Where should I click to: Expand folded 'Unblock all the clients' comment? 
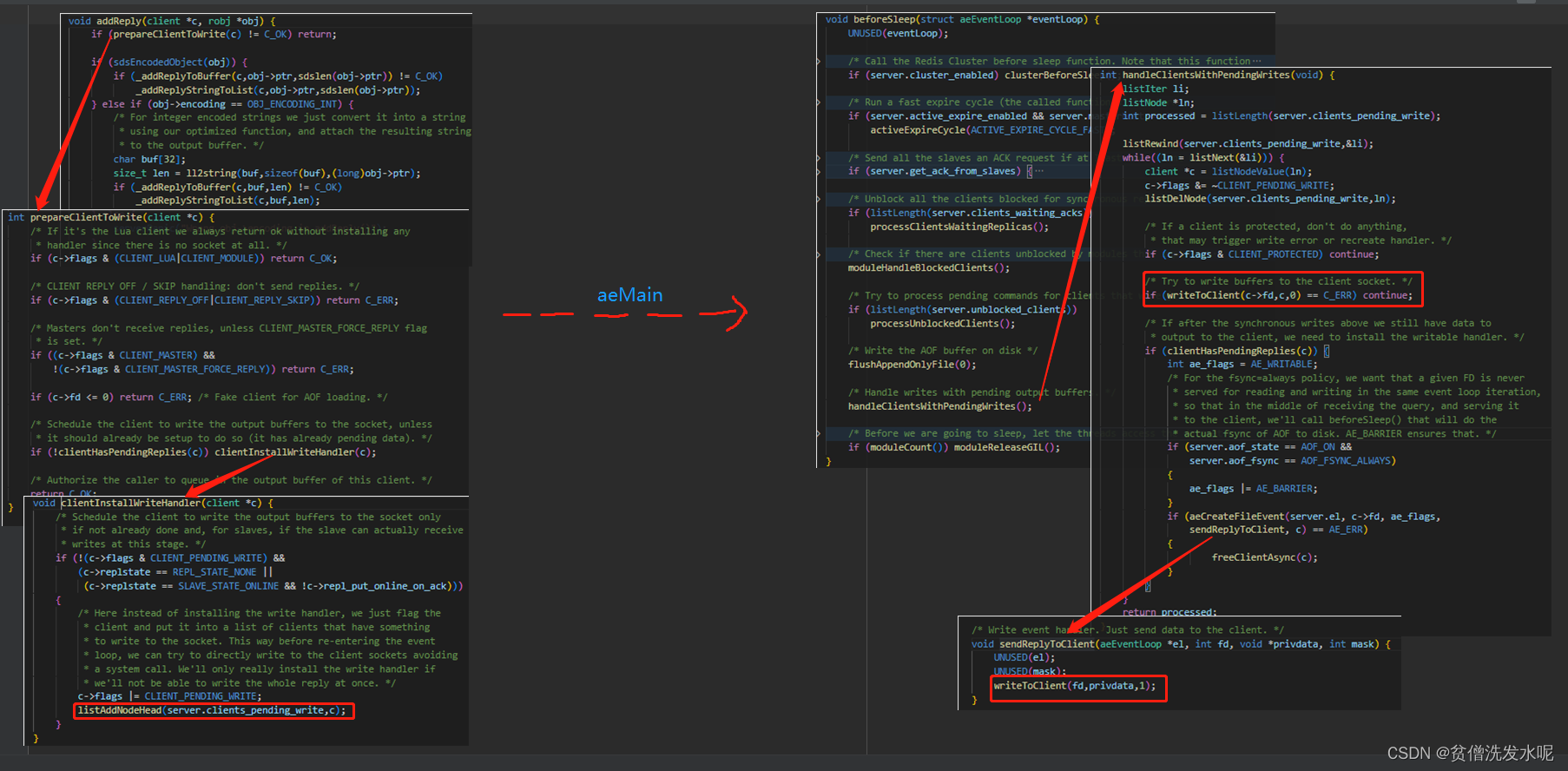pyautogui.click(x=818, y=200)
